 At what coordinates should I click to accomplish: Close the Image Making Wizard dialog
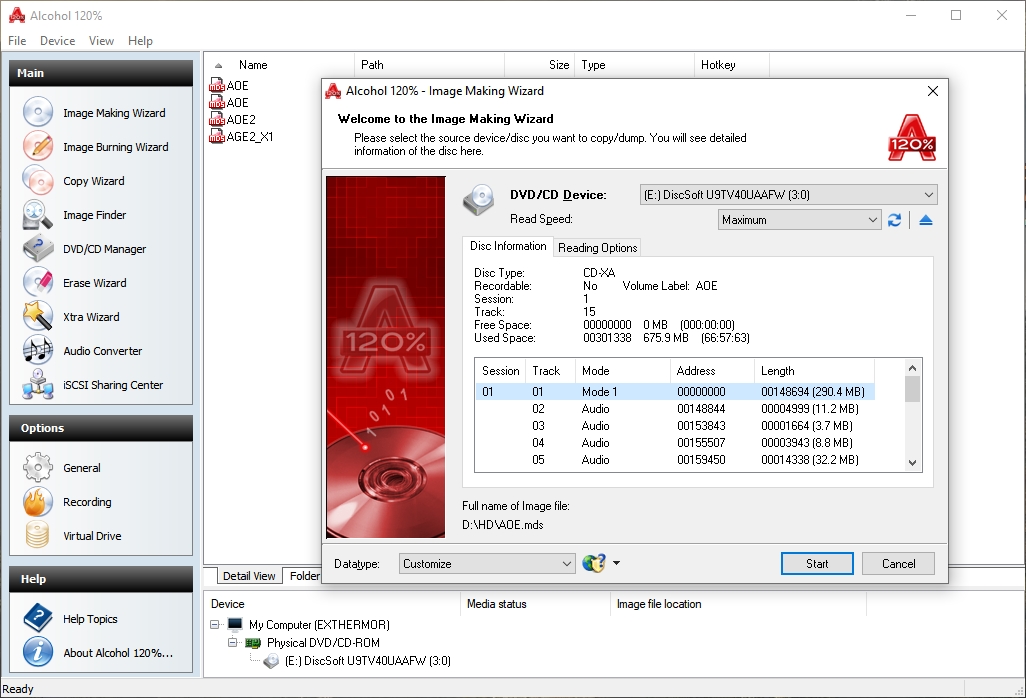tap(933, 91)
